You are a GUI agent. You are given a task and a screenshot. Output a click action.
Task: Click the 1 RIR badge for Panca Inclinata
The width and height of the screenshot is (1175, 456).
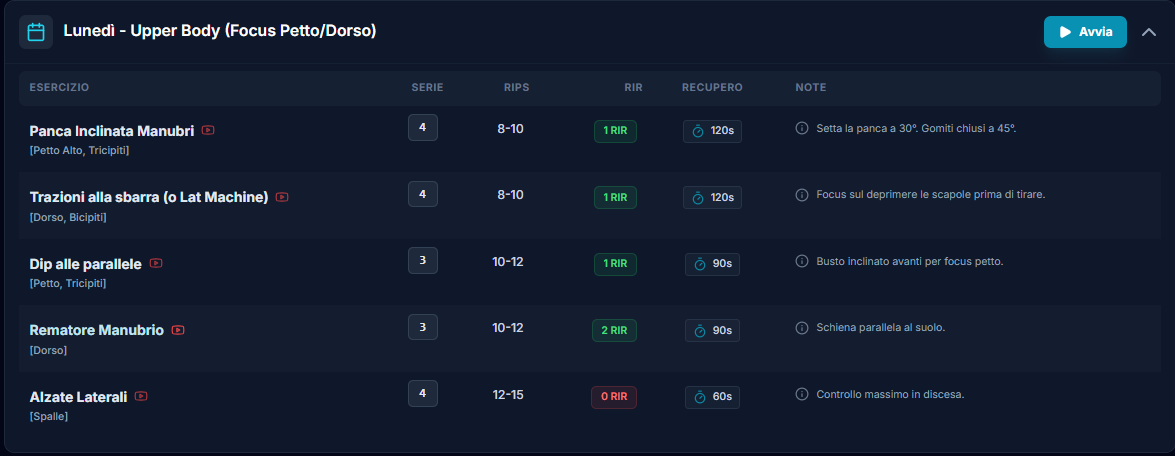click(615, 131)
